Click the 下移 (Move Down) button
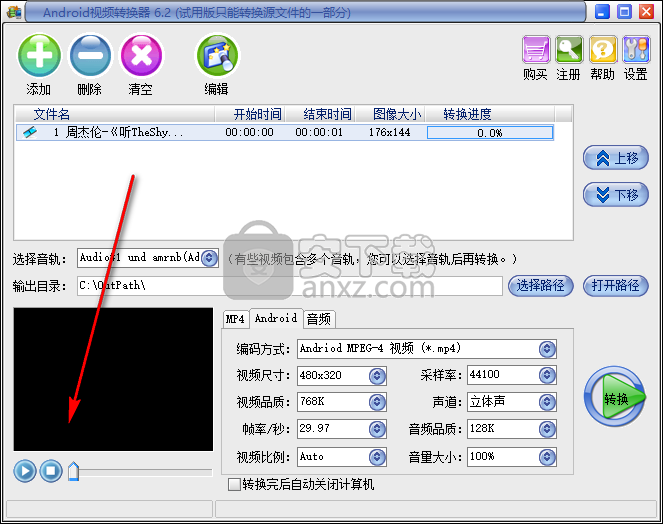Screen dimensions: 663x524 click(x=615, y=195)
